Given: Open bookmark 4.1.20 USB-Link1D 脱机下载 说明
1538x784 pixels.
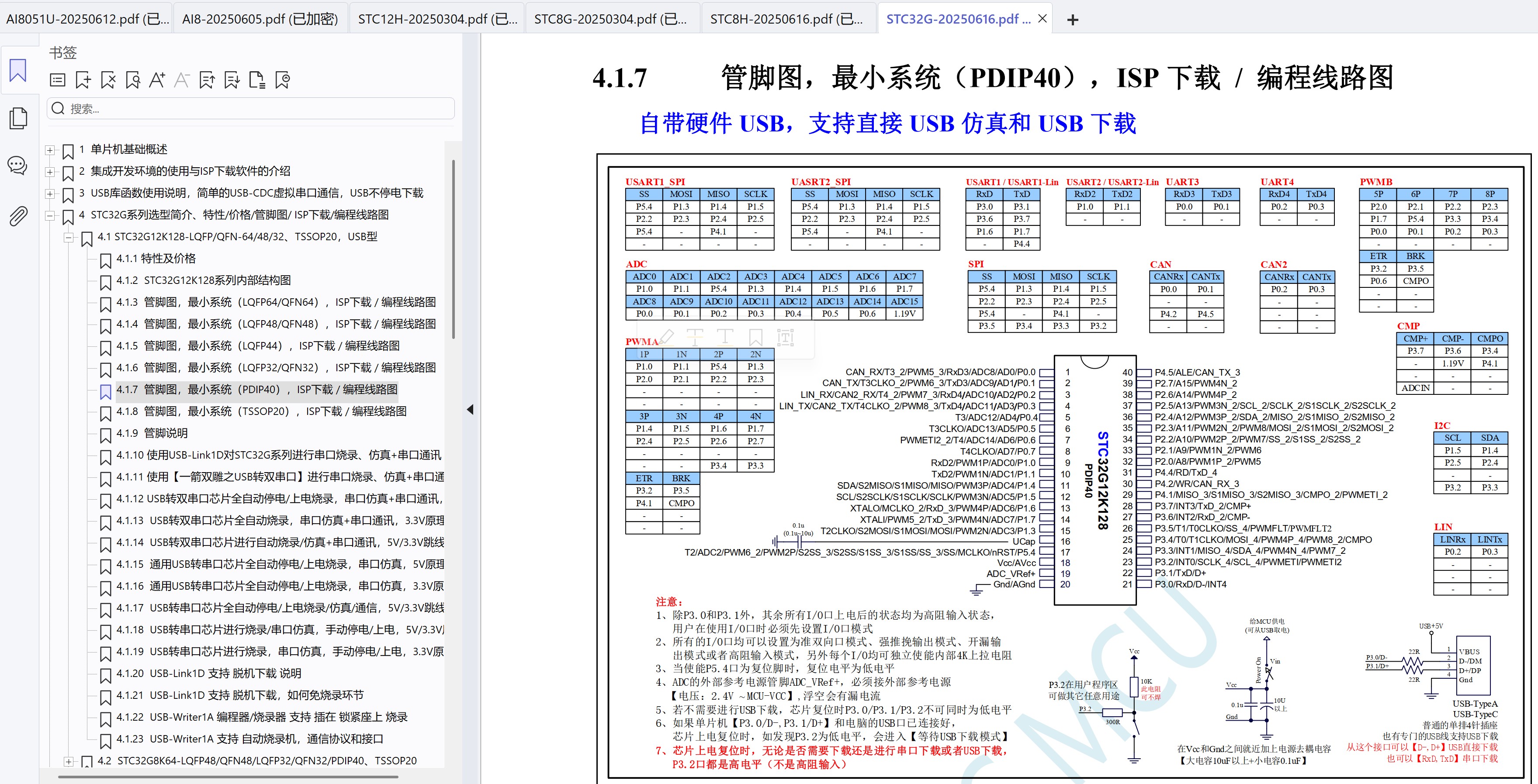Looking at the screenshot, I should click(x=208, y=673).
